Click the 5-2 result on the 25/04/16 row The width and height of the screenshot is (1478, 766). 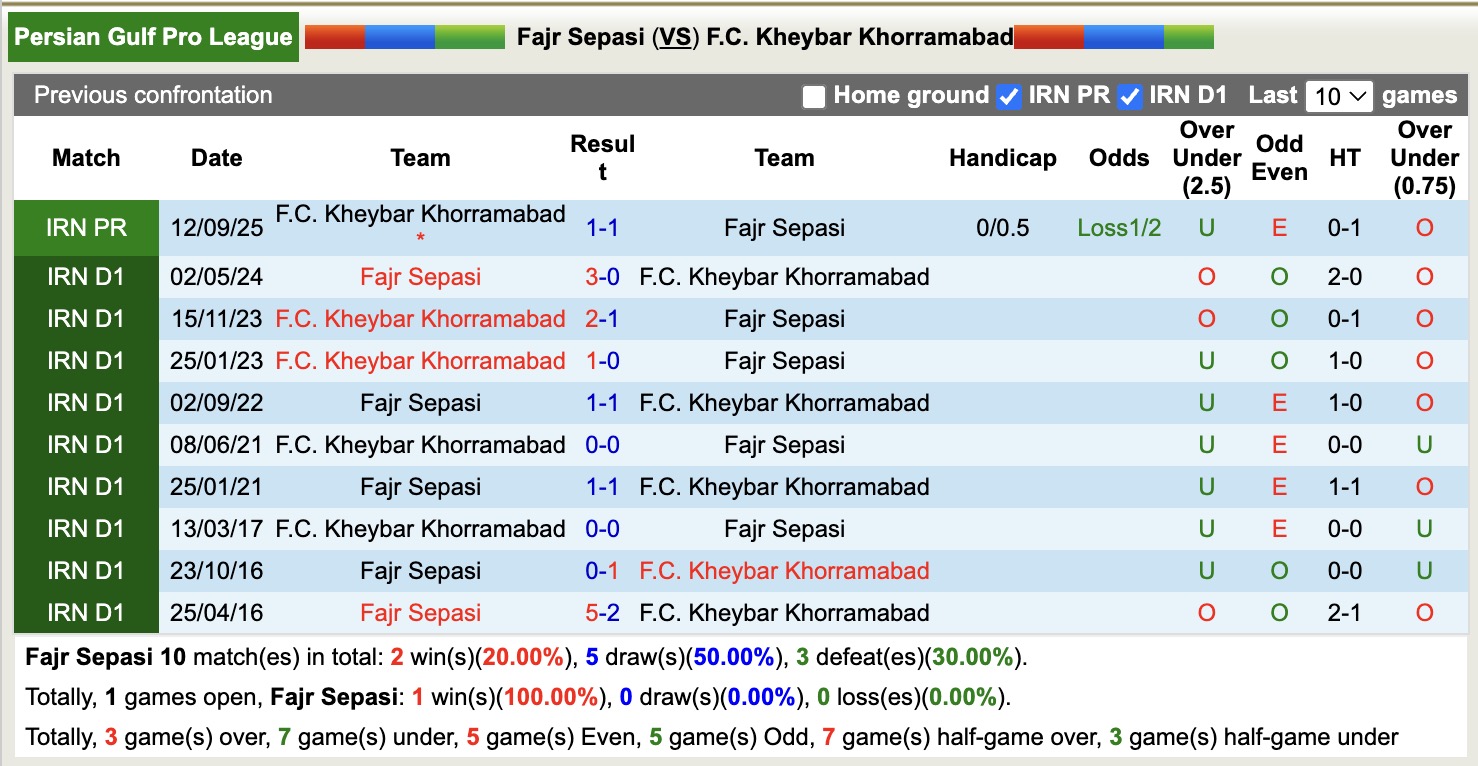pyautogui.click(x=603, y=612)
